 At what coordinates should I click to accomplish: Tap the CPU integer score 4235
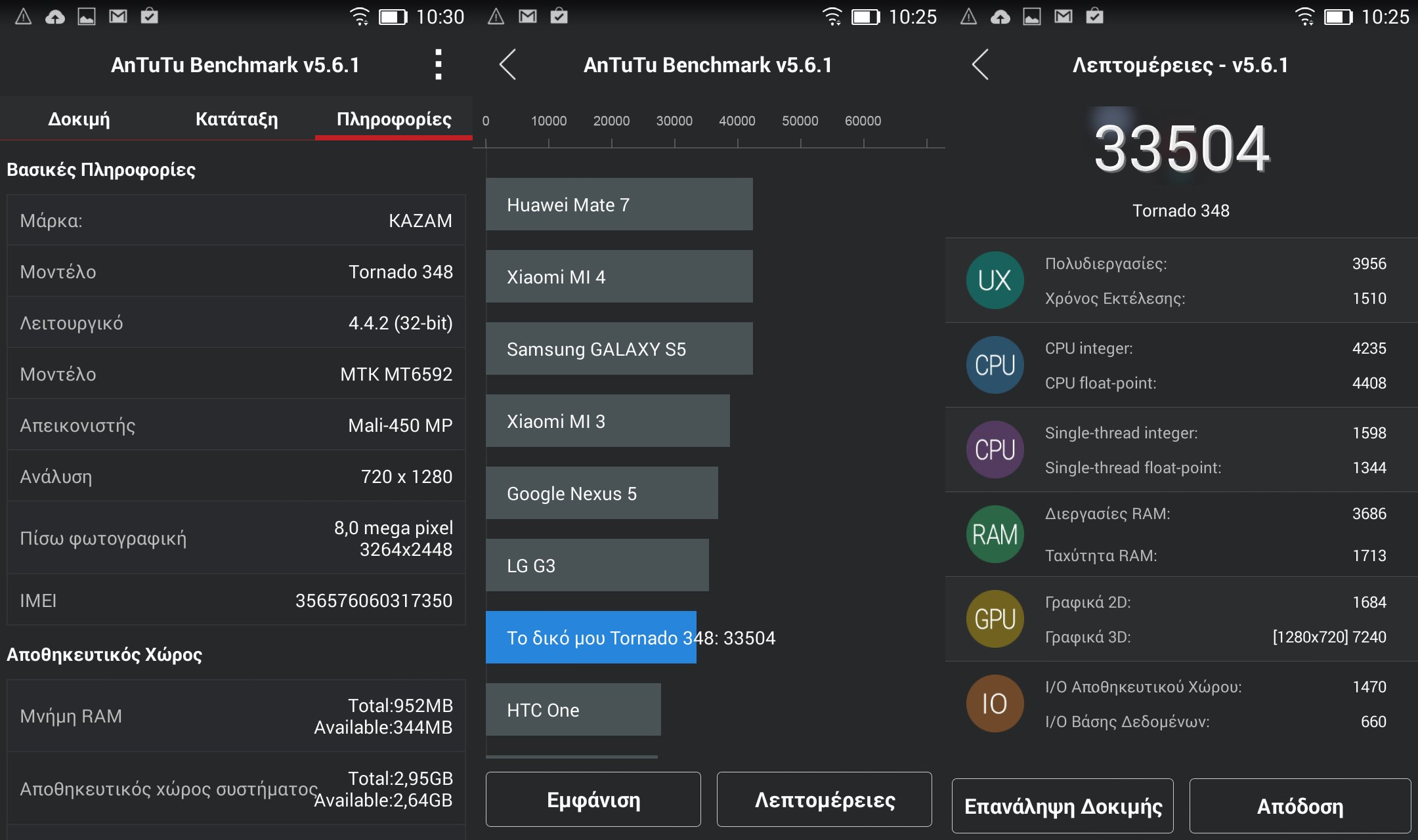1369,348
